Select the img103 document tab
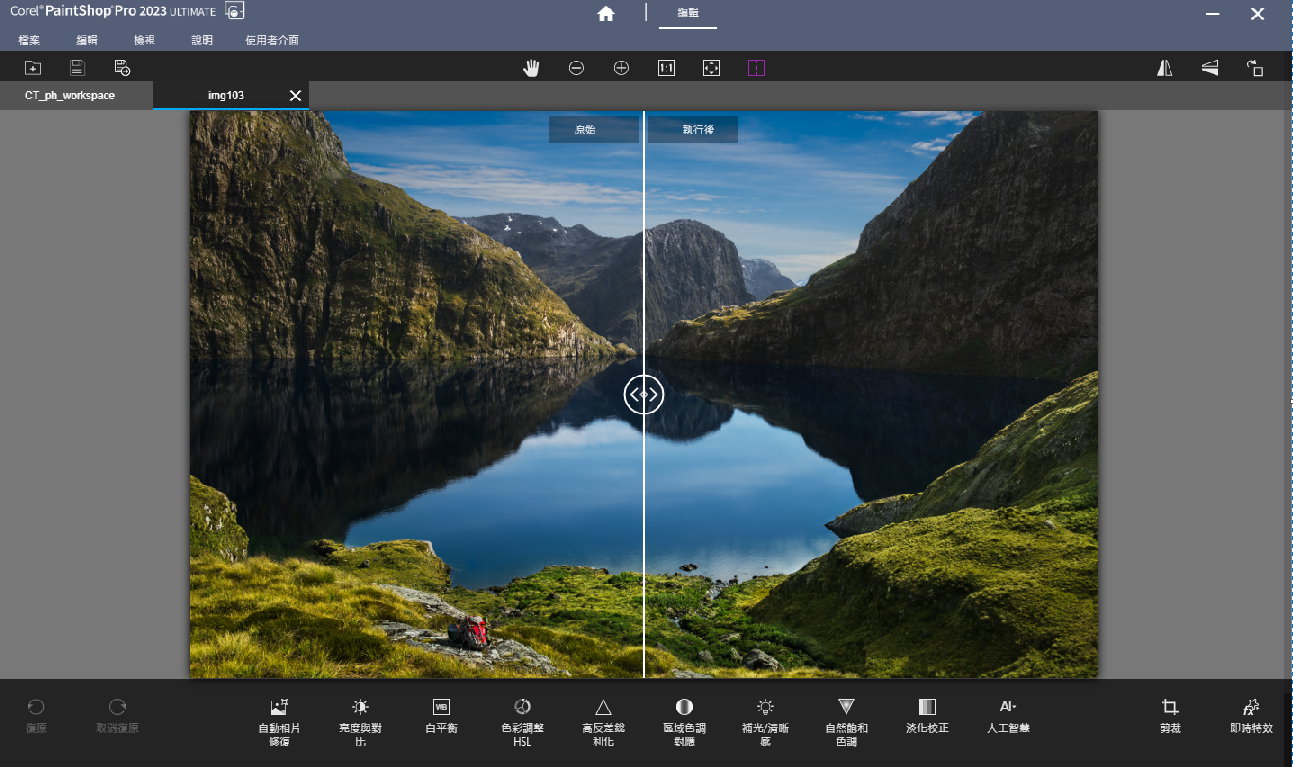This screenshot has height=767, width=1293. pyautogui.click(x=226, y=95)
